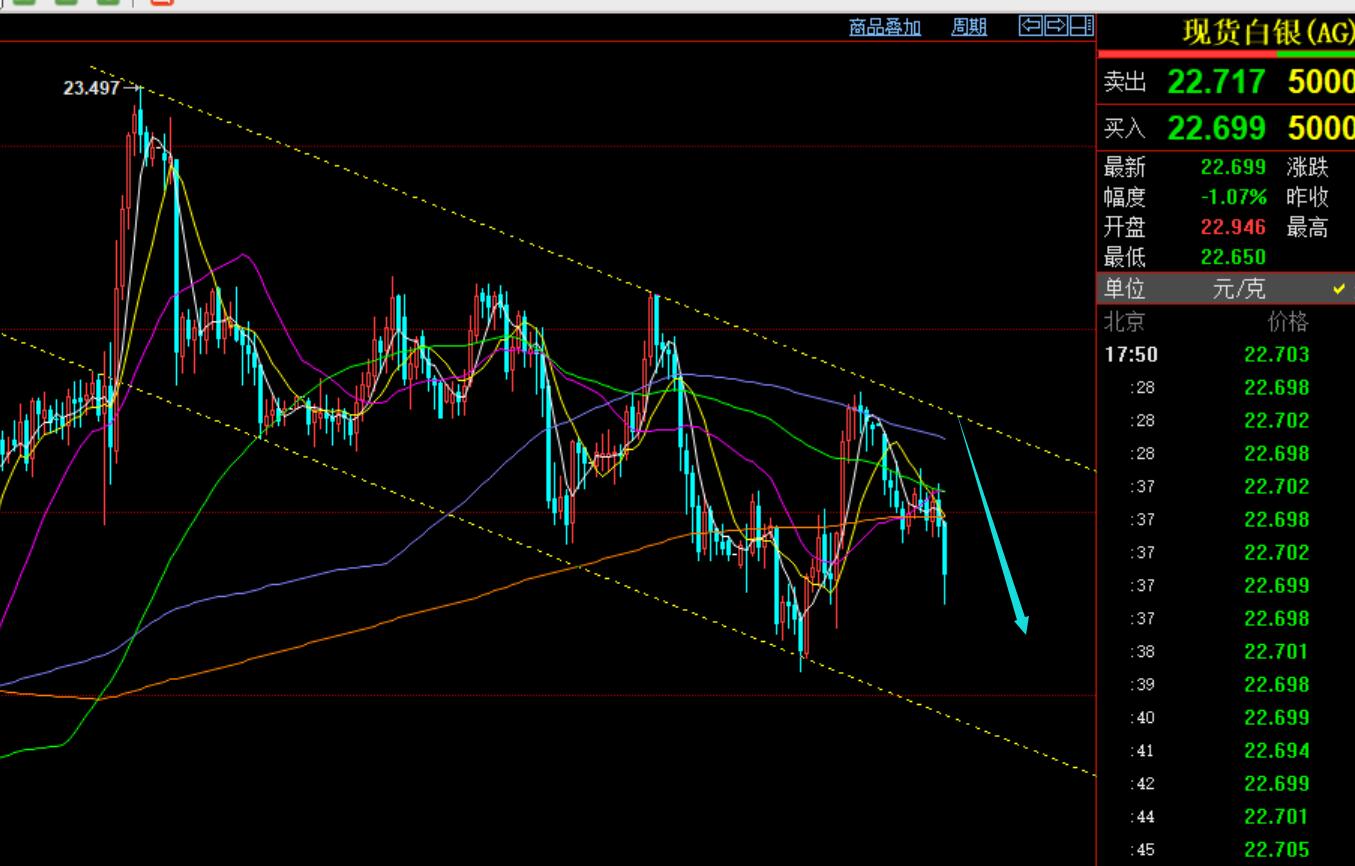Image resolution: width=1355 pixels, height=866 pixels.
Task: Click the left arrow navigation icon
Action: [x=1030, y=26]
